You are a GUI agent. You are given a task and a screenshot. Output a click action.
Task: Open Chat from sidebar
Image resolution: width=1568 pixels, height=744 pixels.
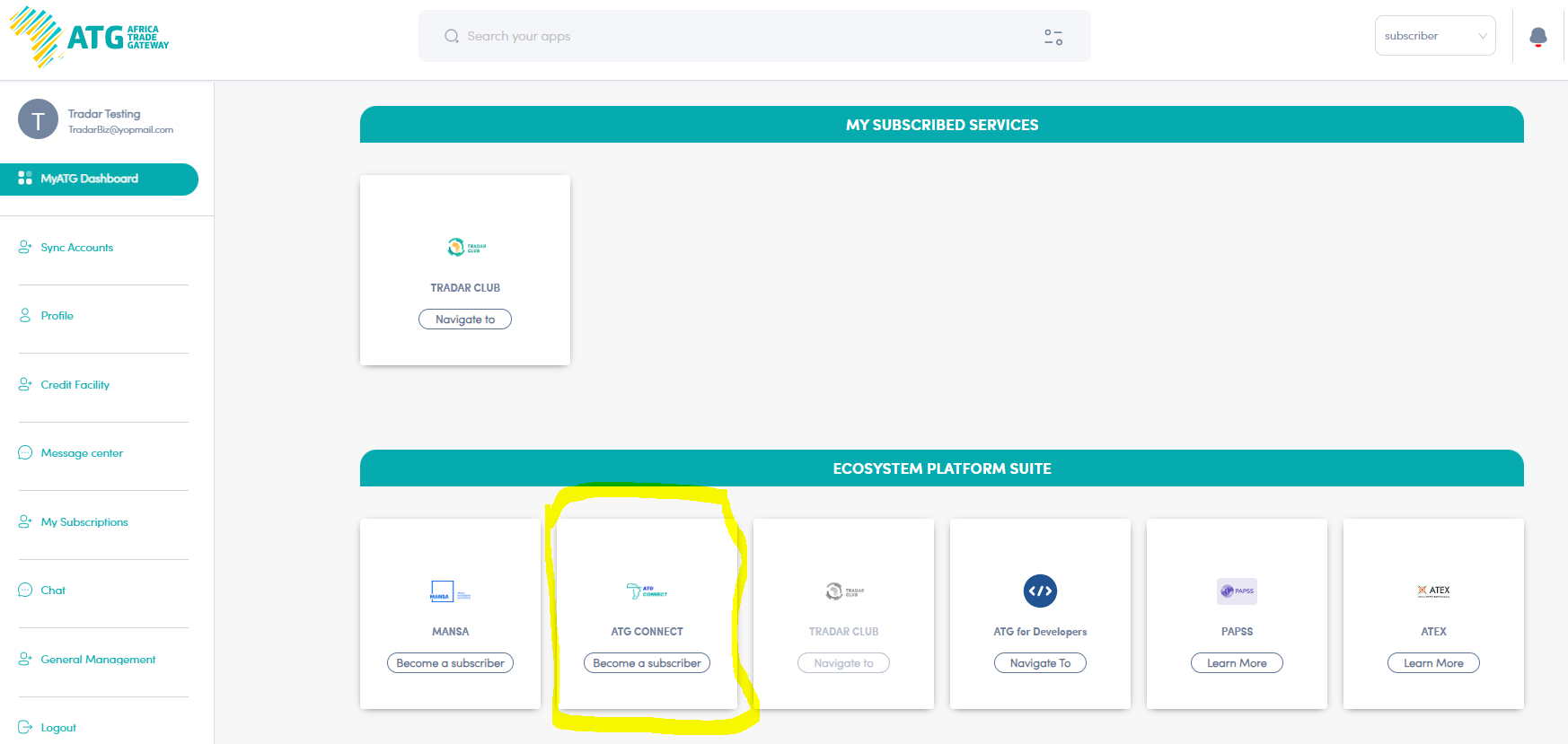53,591
